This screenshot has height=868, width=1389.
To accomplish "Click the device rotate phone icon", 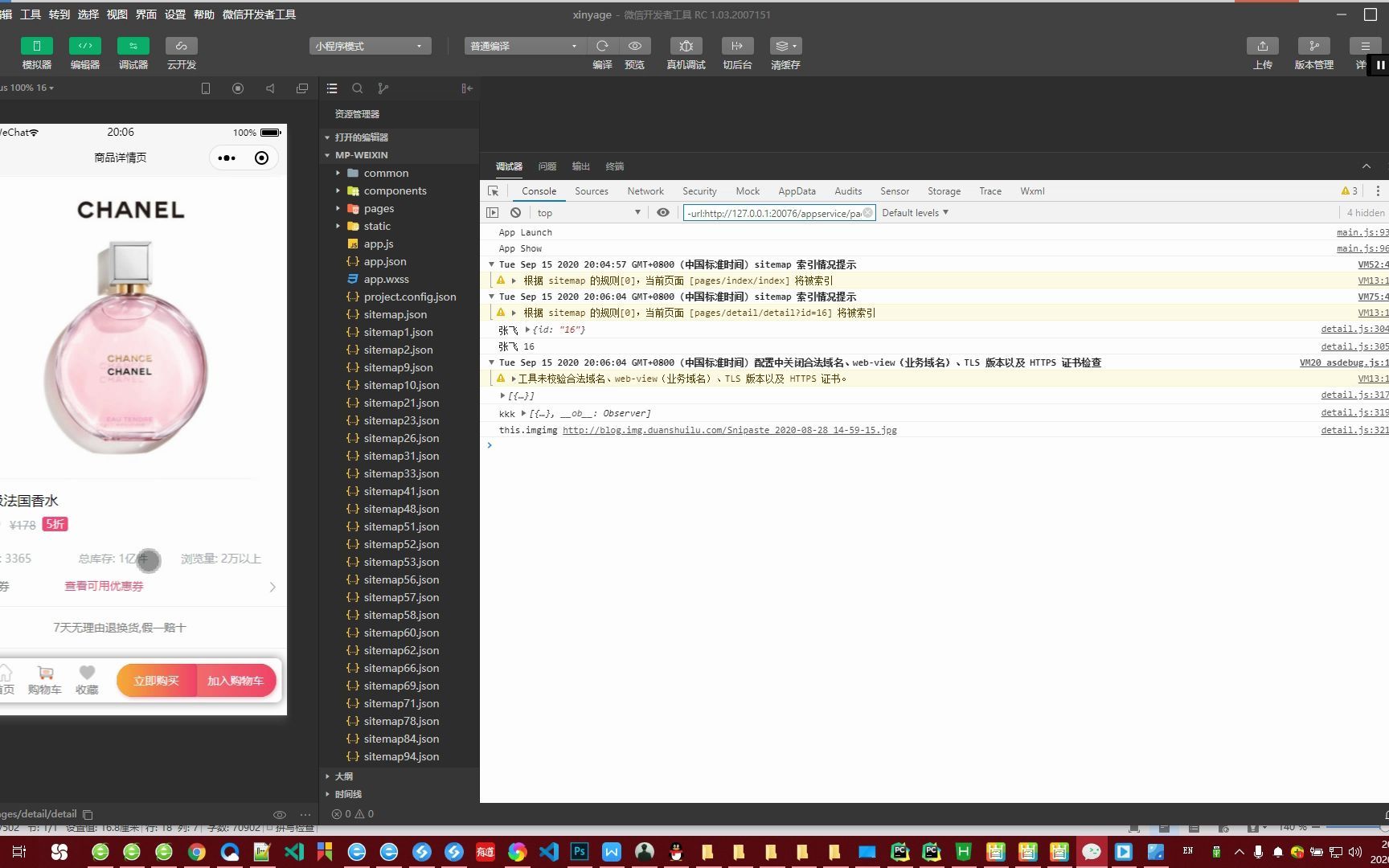I will click(206, 88).
